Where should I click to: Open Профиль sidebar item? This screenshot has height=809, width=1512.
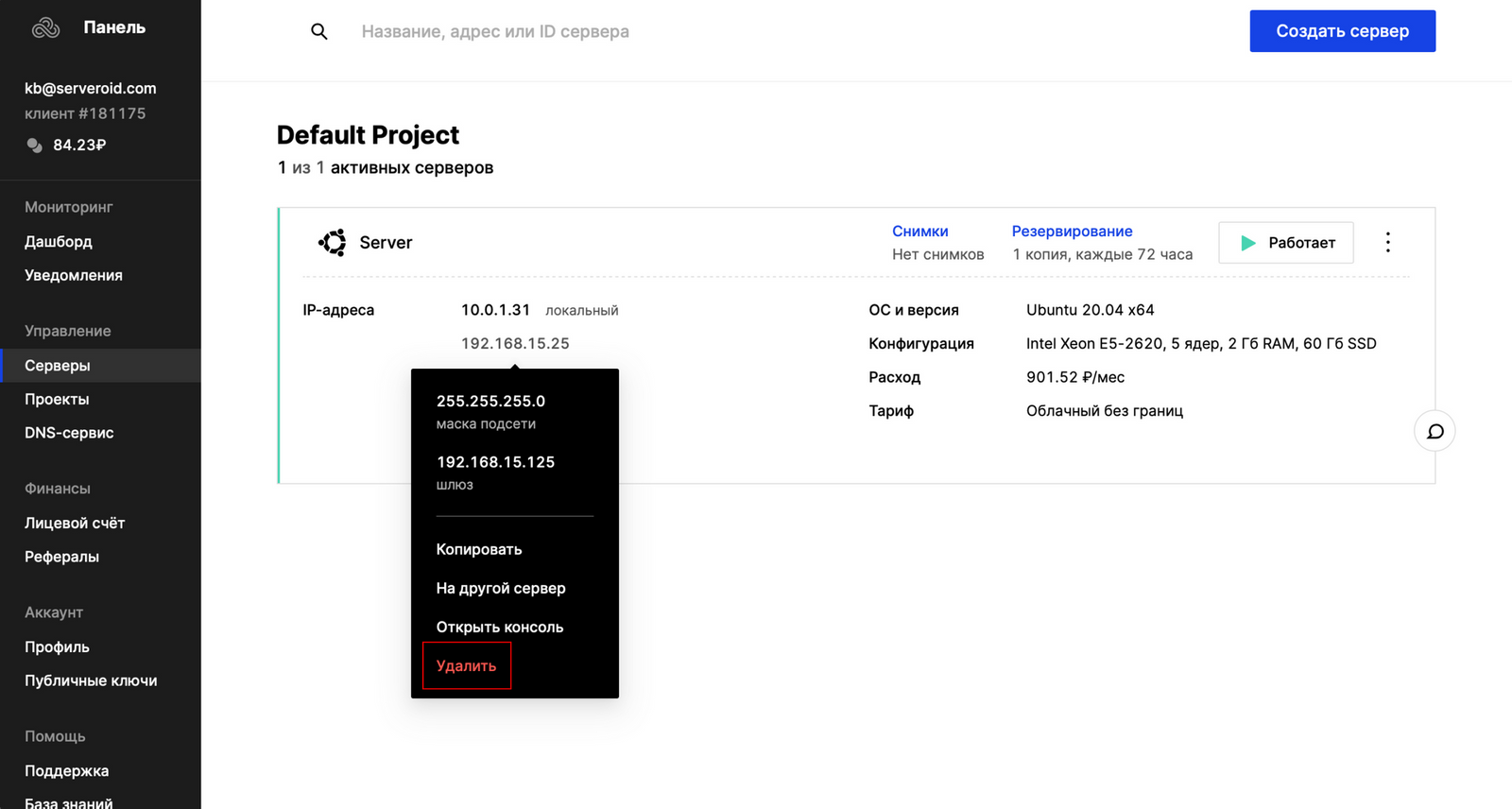tap(57, 646)
